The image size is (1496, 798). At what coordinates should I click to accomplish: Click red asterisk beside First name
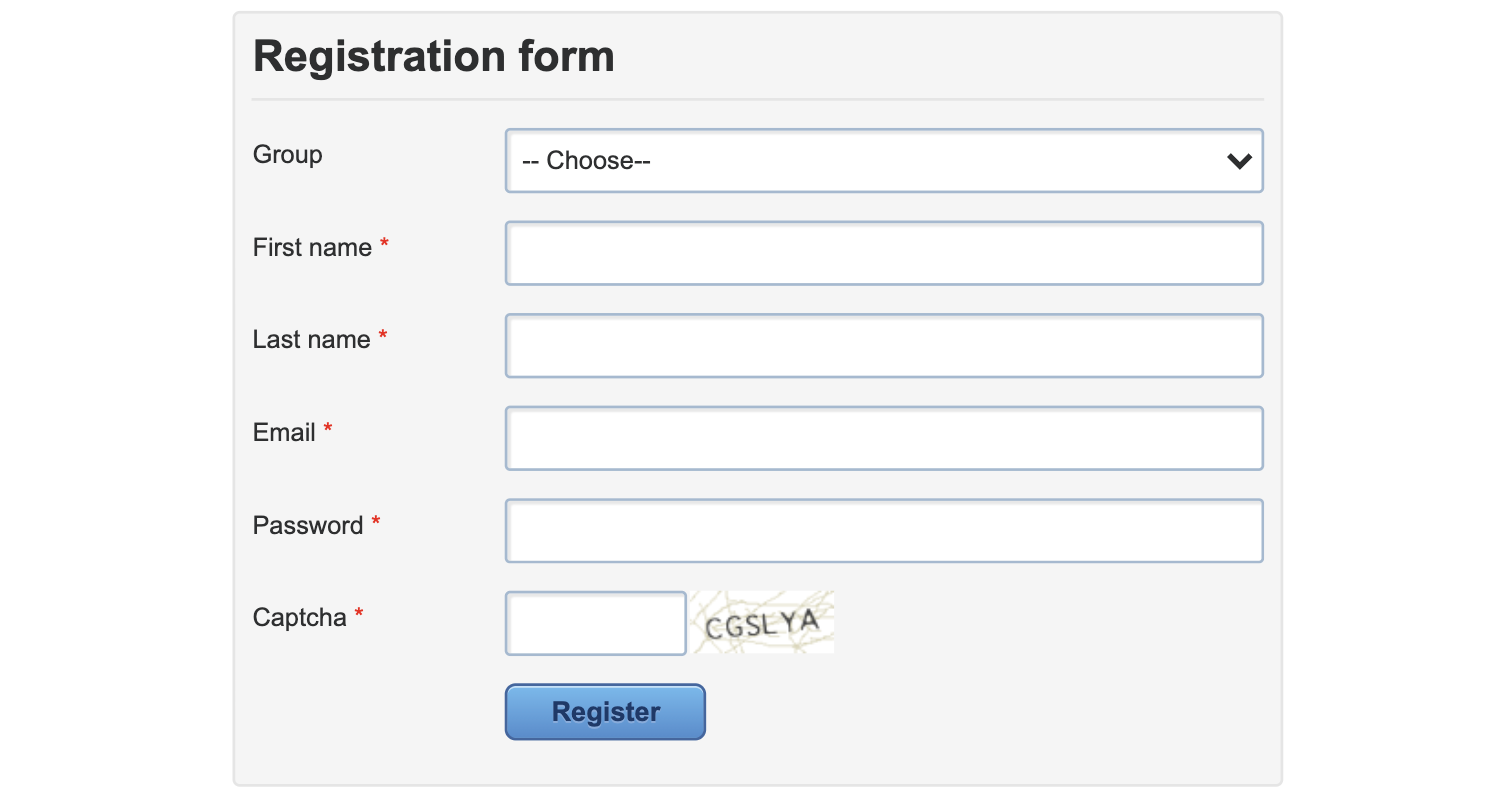click(384, 245)
